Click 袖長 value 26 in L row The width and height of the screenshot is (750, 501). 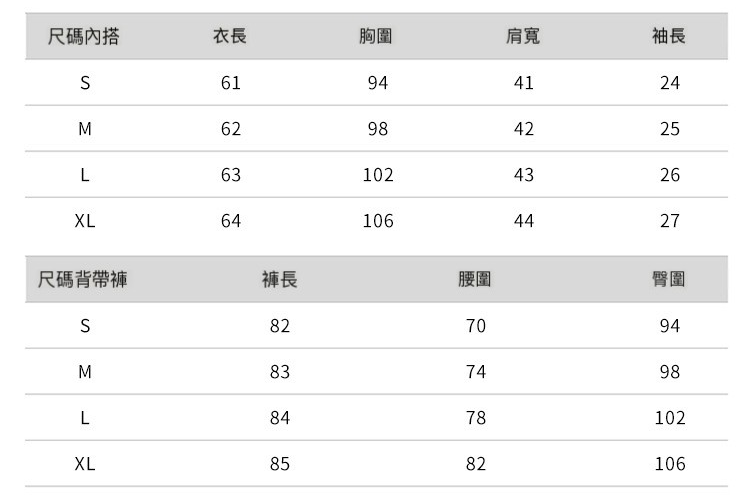[x=670, y=175]
